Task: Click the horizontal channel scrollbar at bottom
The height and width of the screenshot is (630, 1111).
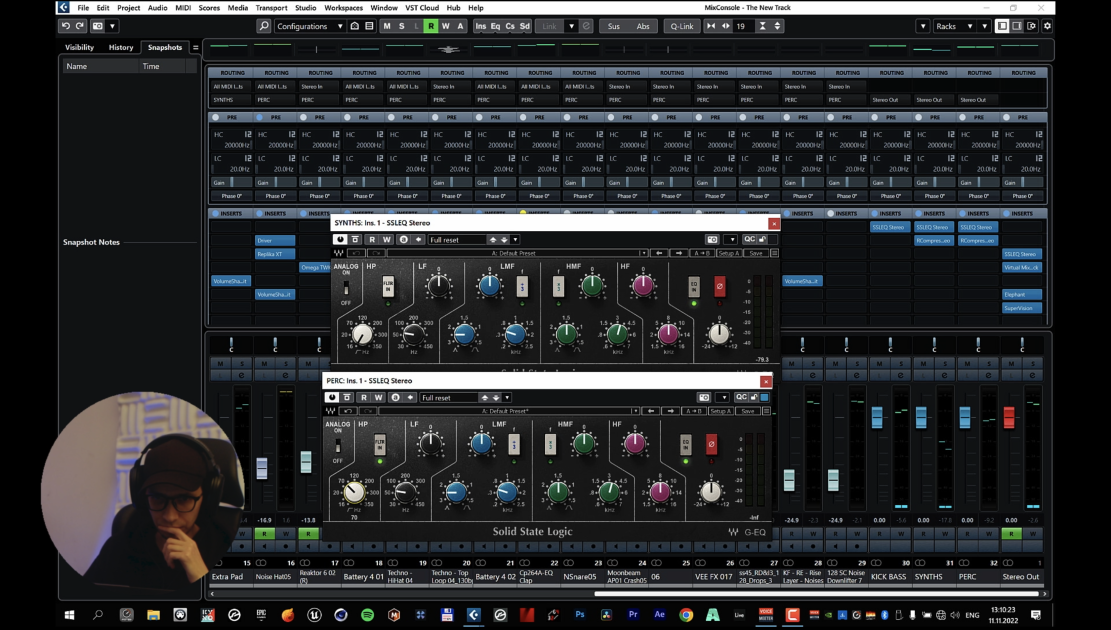Action: pos(816,594)
